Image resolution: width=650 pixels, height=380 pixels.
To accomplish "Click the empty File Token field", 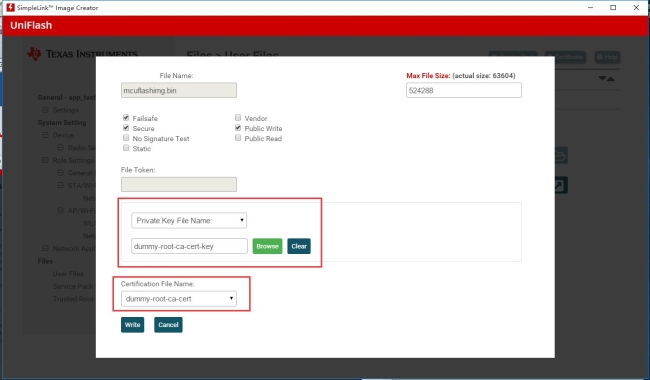I will [x=179, y=184].
